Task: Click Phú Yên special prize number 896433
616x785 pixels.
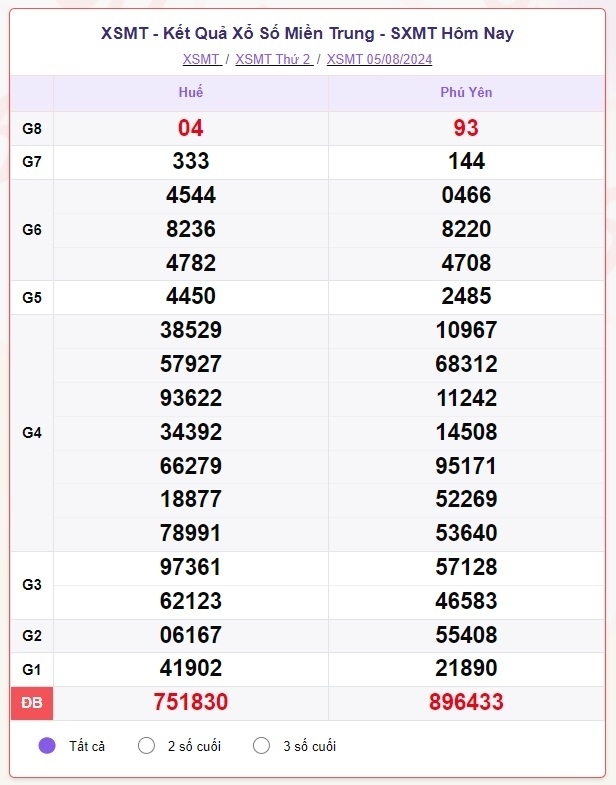Action: point(466,702)
